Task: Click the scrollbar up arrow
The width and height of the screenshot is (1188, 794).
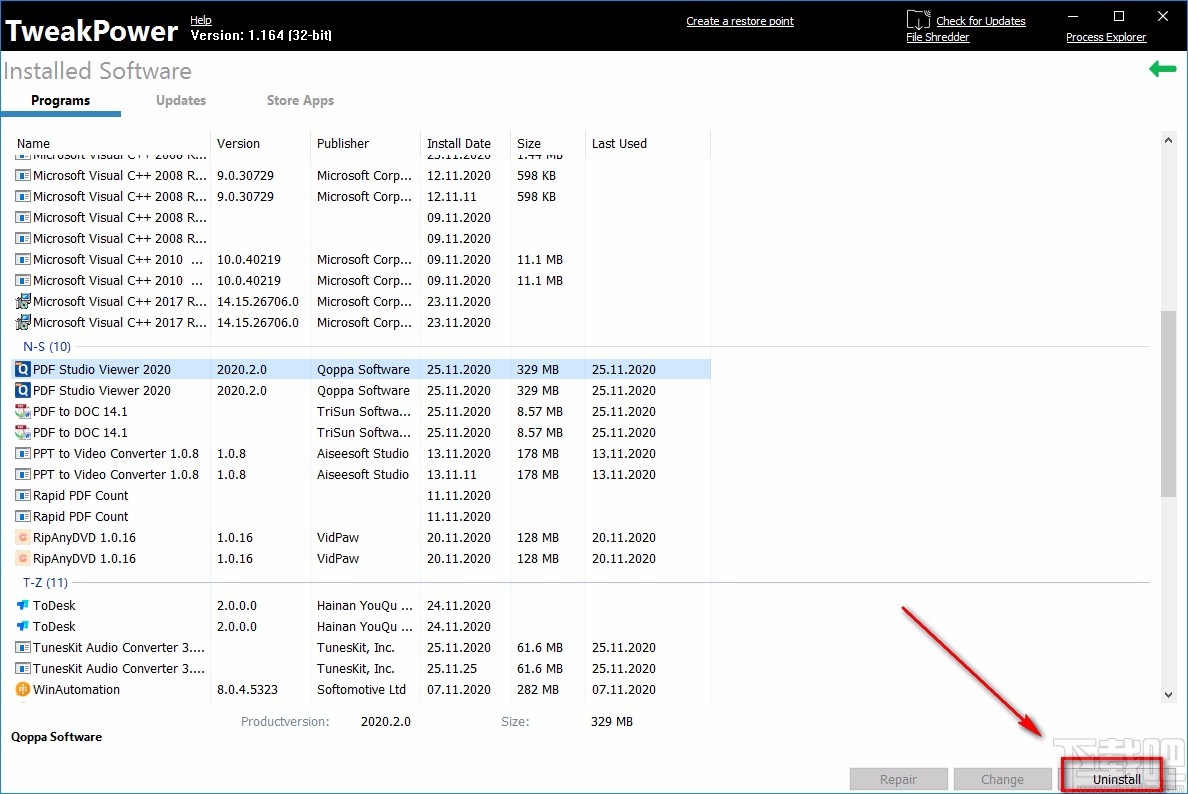Action: (1168, 140)
